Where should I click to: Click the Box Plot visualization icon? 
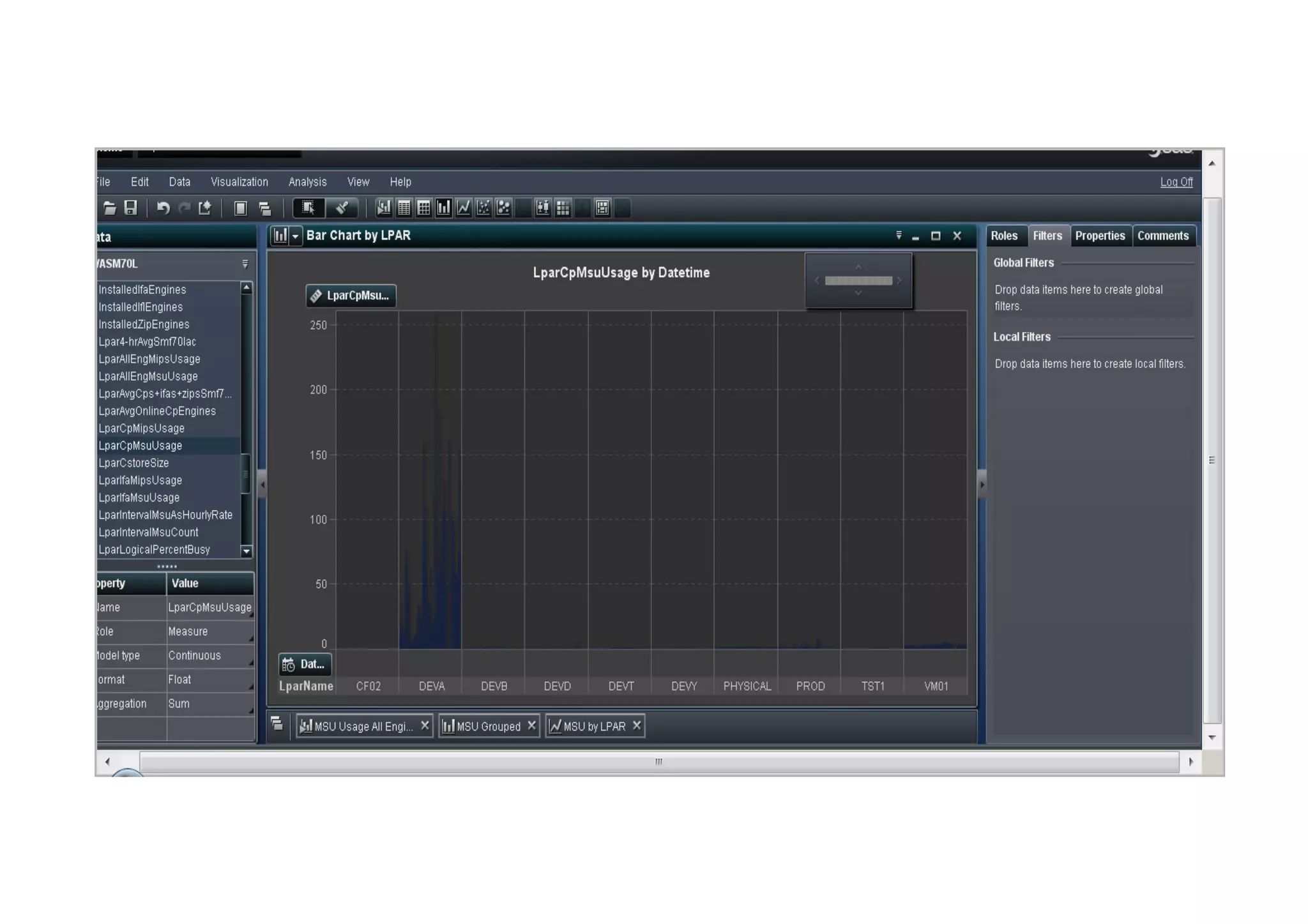543,208
